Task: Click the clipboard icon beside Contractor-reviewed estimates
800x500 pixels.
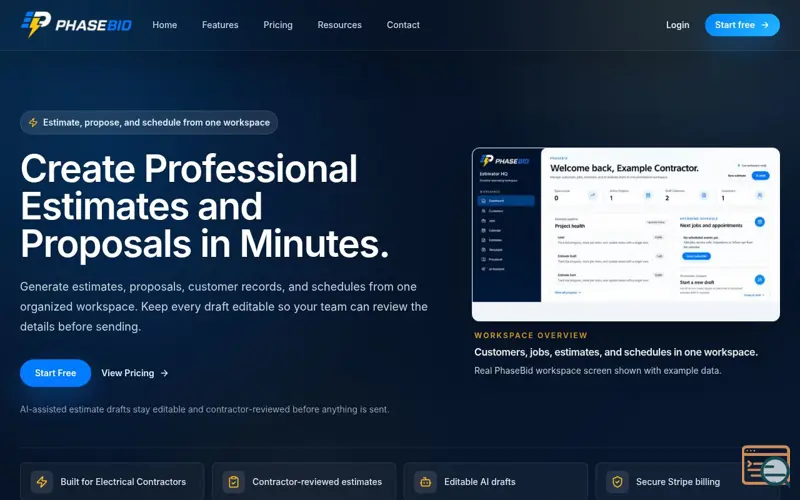Action: [234, 482]
